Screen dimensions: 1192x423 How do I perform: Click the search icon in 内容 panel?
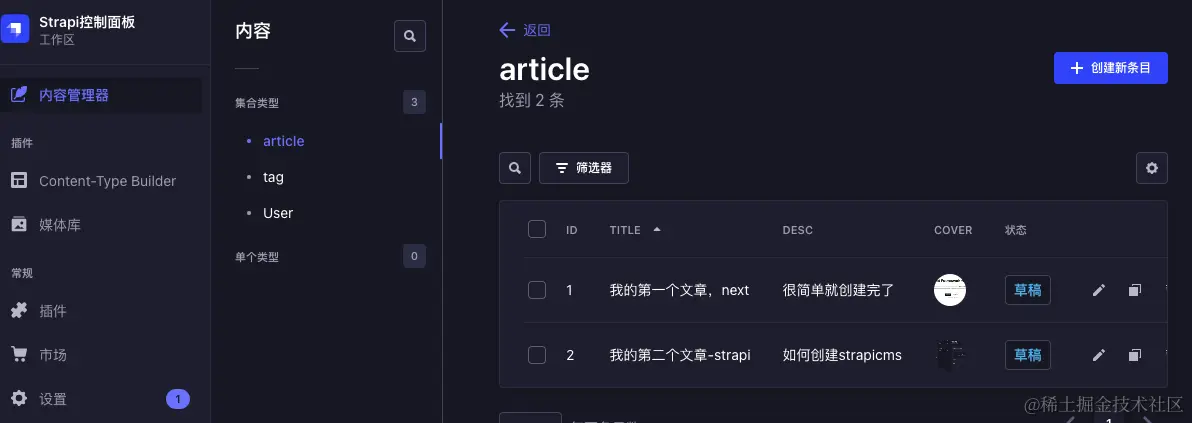pyautogui.click(x=410, y=36)
